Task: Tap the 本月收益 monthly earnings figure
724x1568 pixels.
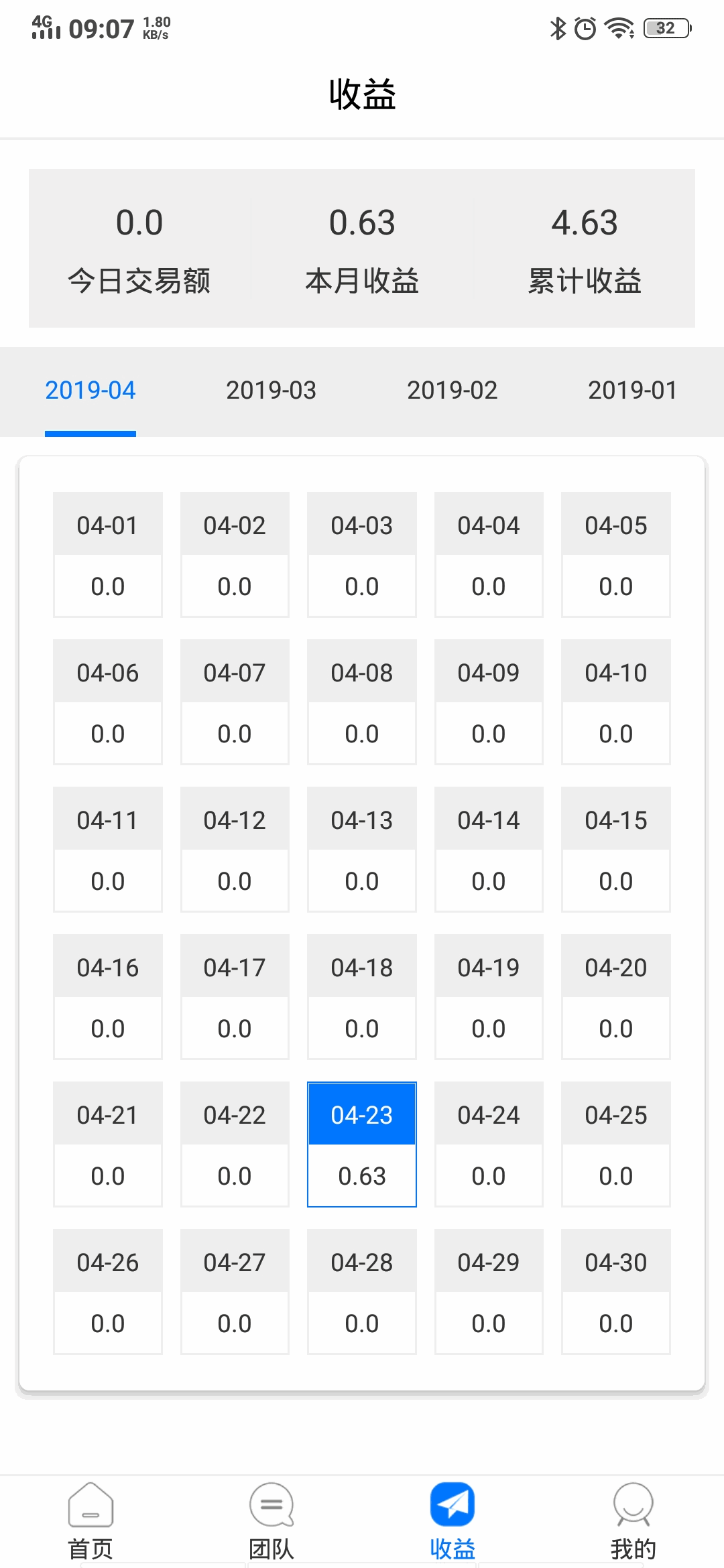Action: pyautogui.click(x=362, y=222)
